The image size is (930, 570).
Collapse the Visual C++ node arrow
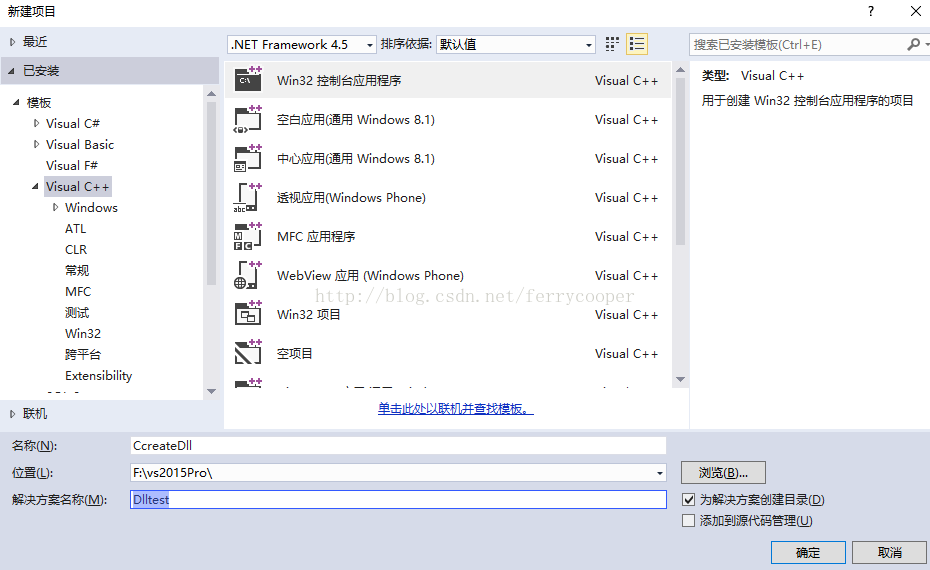point(36,186)
